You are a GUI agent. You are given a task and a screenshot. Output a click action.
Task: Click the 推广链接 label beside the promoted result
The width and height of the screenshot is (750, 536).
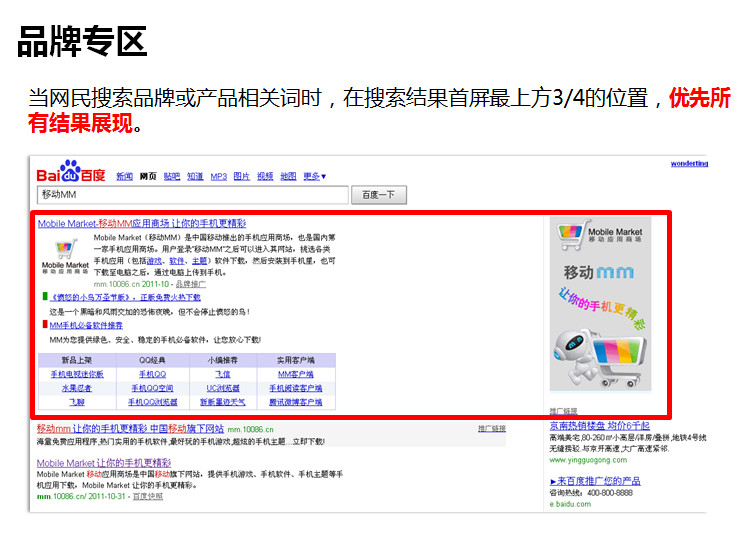(x=492, y=428)
